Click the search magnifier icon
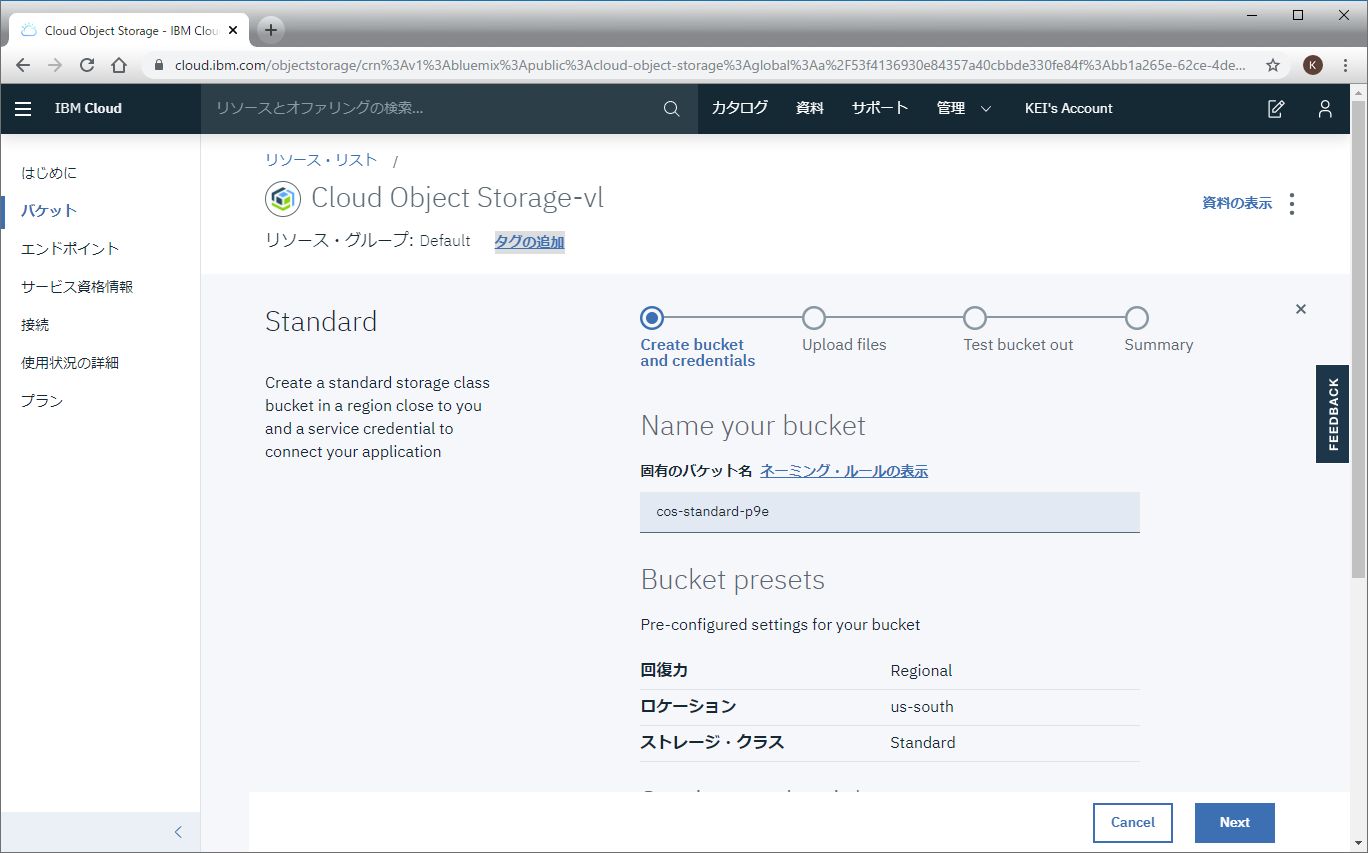 pos(672,109)
